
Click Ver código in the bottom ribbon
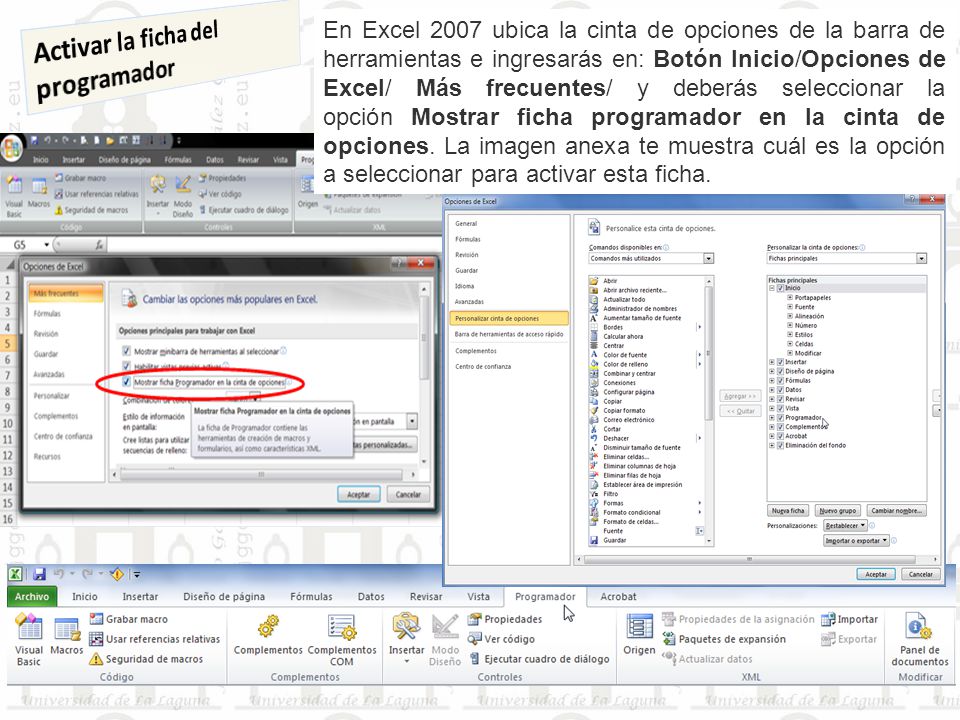click(501, 639)
